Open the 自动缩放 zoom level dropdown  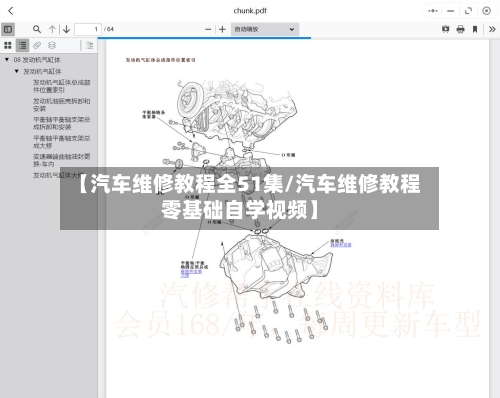pos(265,29)
